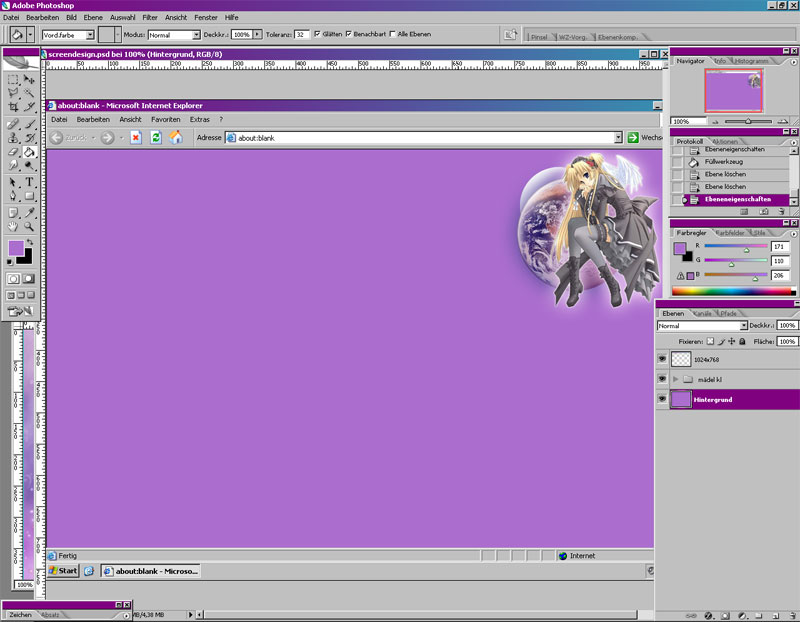Select the Slice tool
This screenshot has height=622, width=800.
(30, 106)
